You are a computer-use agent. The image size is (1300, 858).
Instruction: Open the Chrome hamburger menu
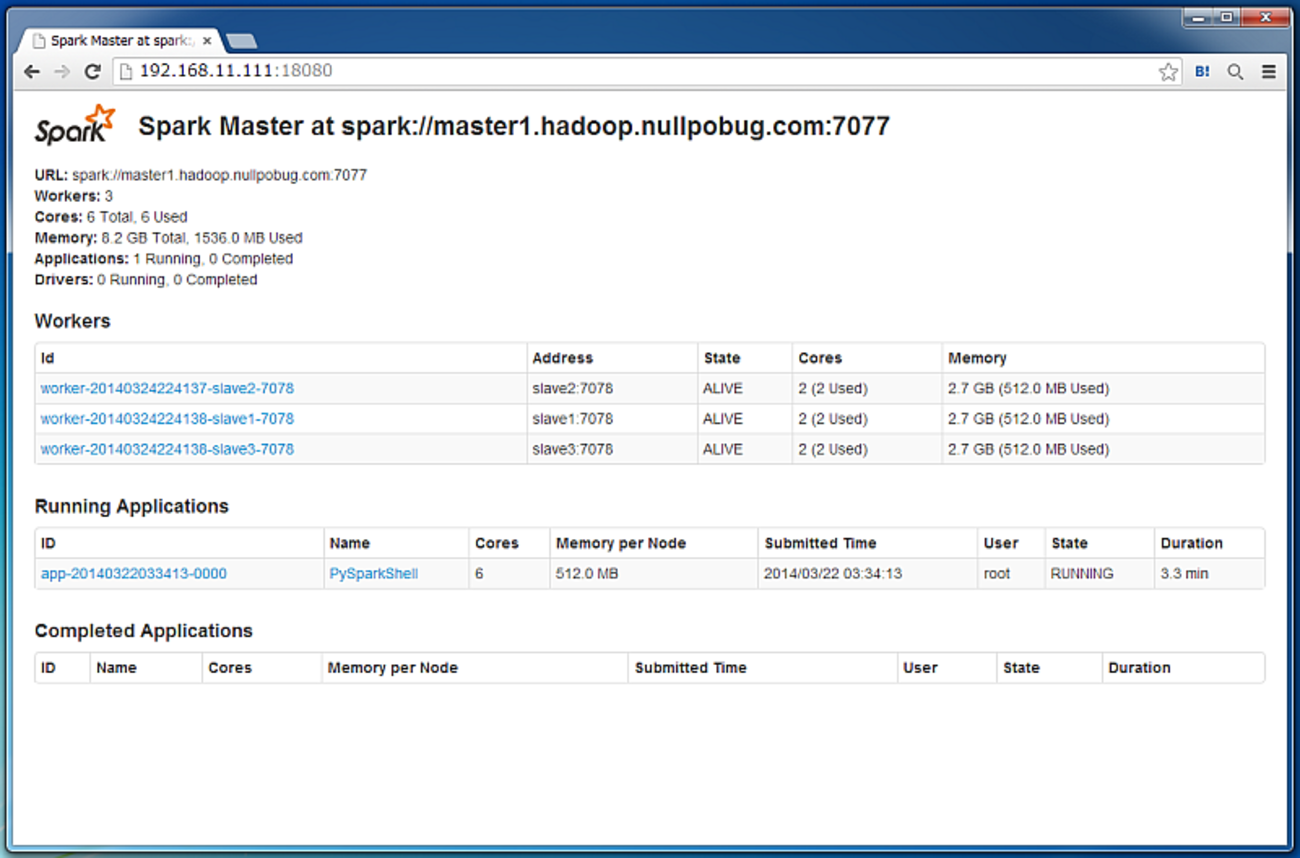tap(1268, 72)
